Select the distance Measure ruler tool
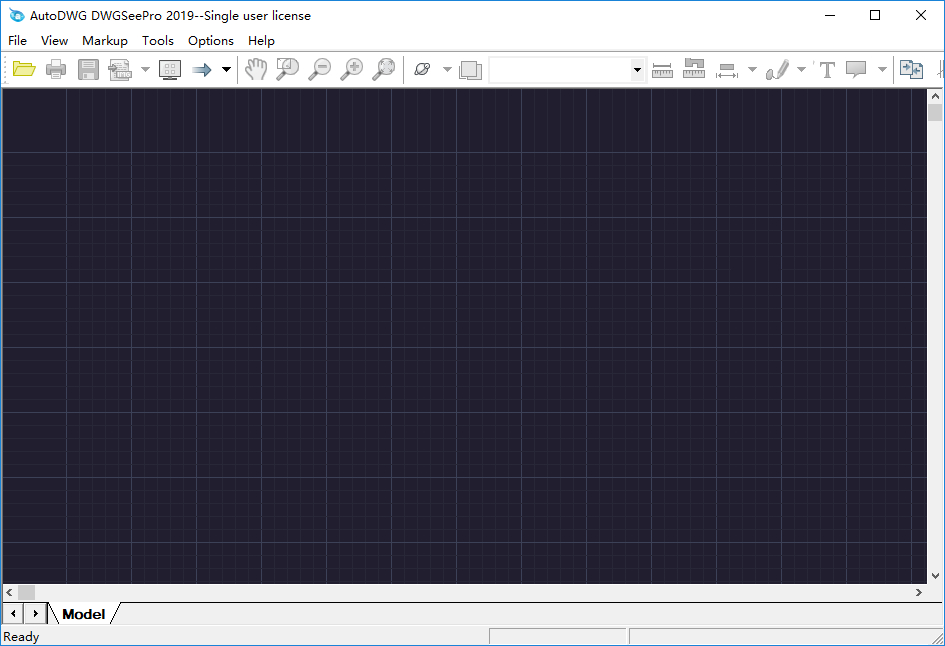 662,69
